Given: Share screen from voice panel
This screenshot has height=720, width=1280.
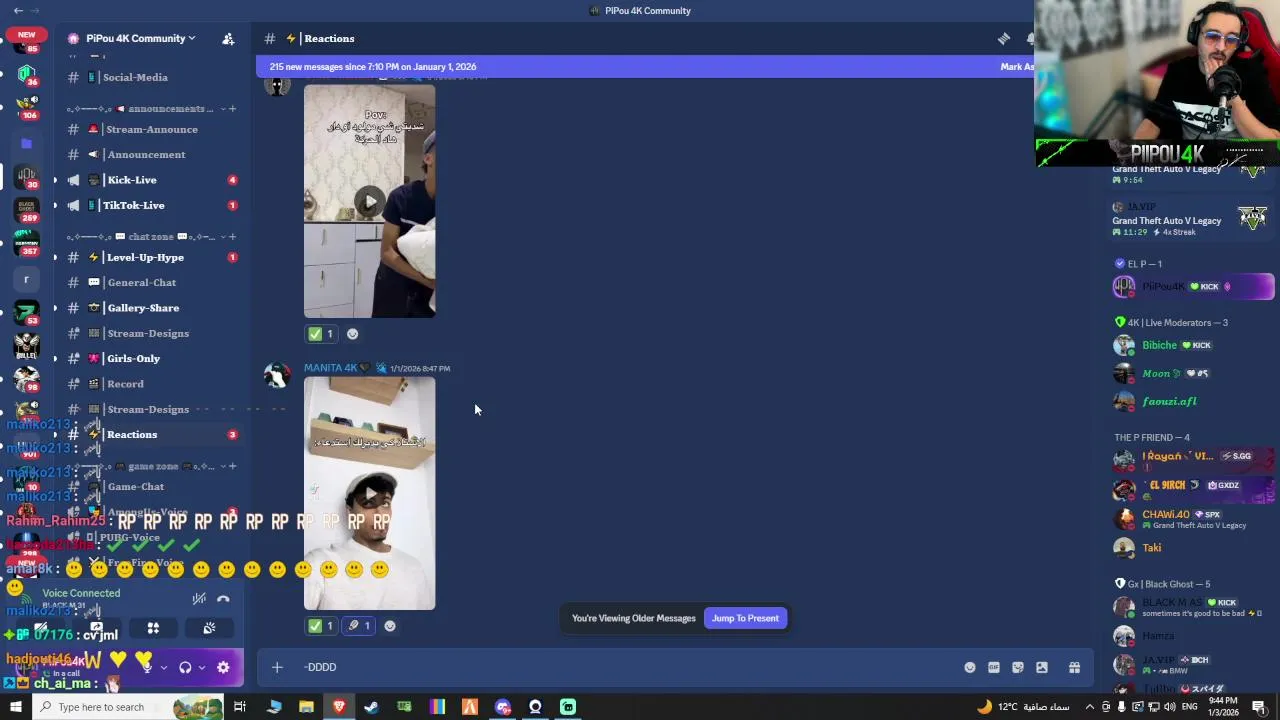Looking at the screenshot, I should point(96,628).
